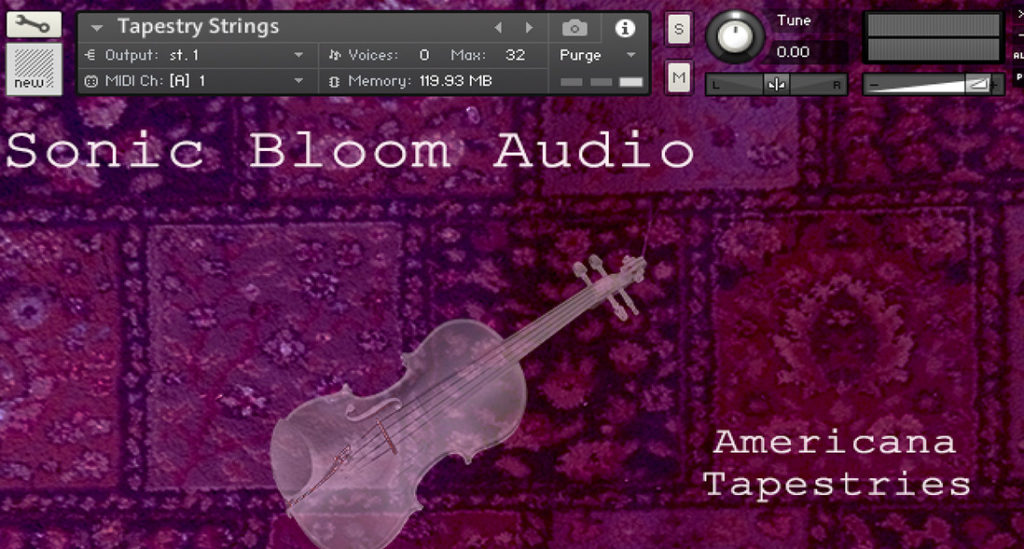The image size is (1024, 549).
Task: Click the Sonic Bloom Audio title
Action: 350,150
